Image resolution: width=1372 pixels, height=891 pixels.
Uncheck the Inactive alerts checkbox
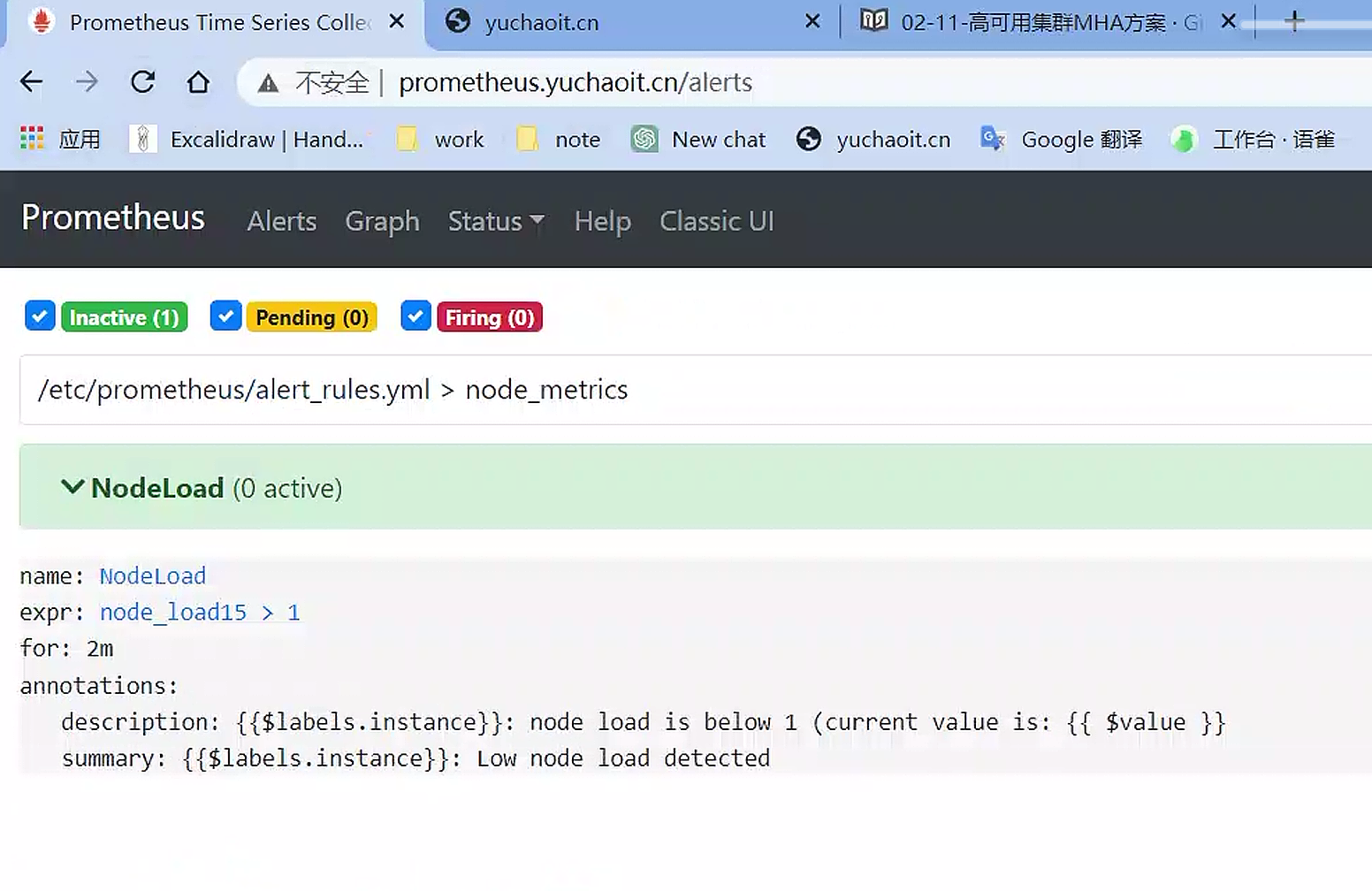point(40,316)
